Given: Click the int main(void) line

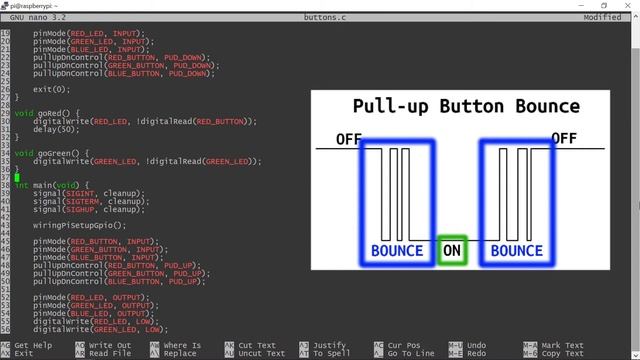Looking at the screenshot, I should [x=52, y=185].
